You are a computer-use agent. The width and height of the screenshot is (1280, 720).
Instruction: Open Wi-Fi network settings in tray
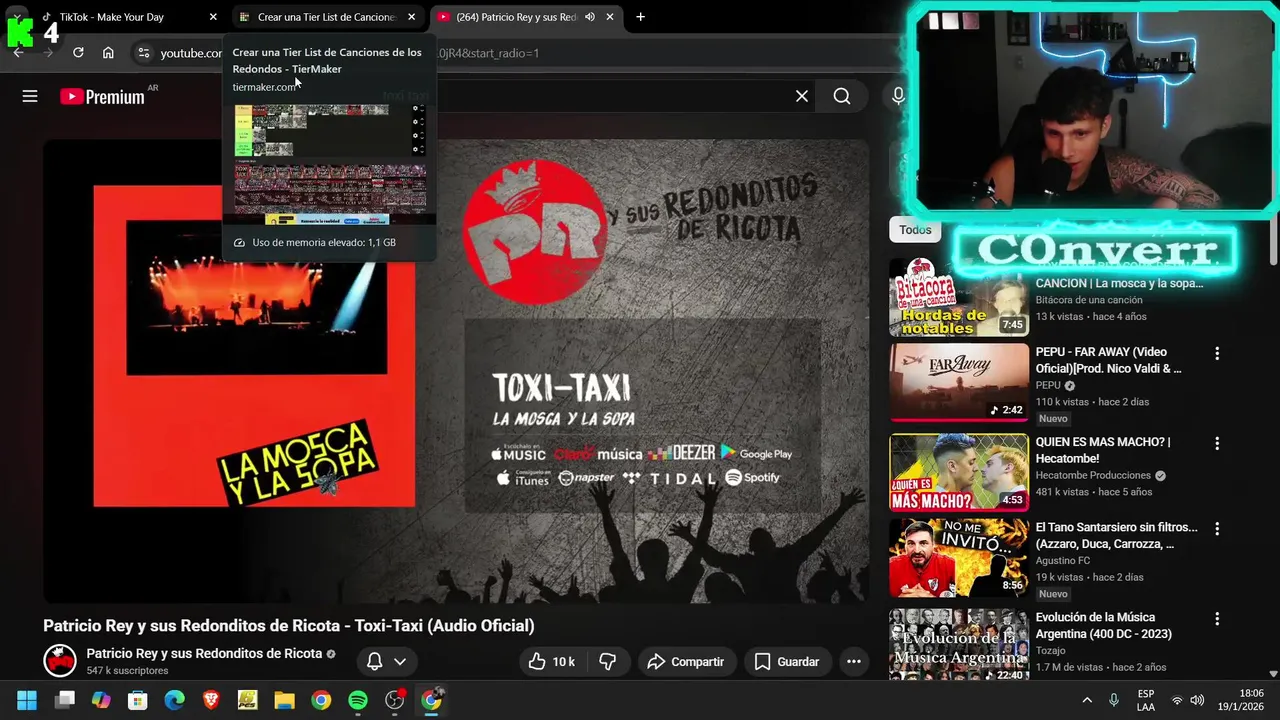click(x=1177, y=700)
